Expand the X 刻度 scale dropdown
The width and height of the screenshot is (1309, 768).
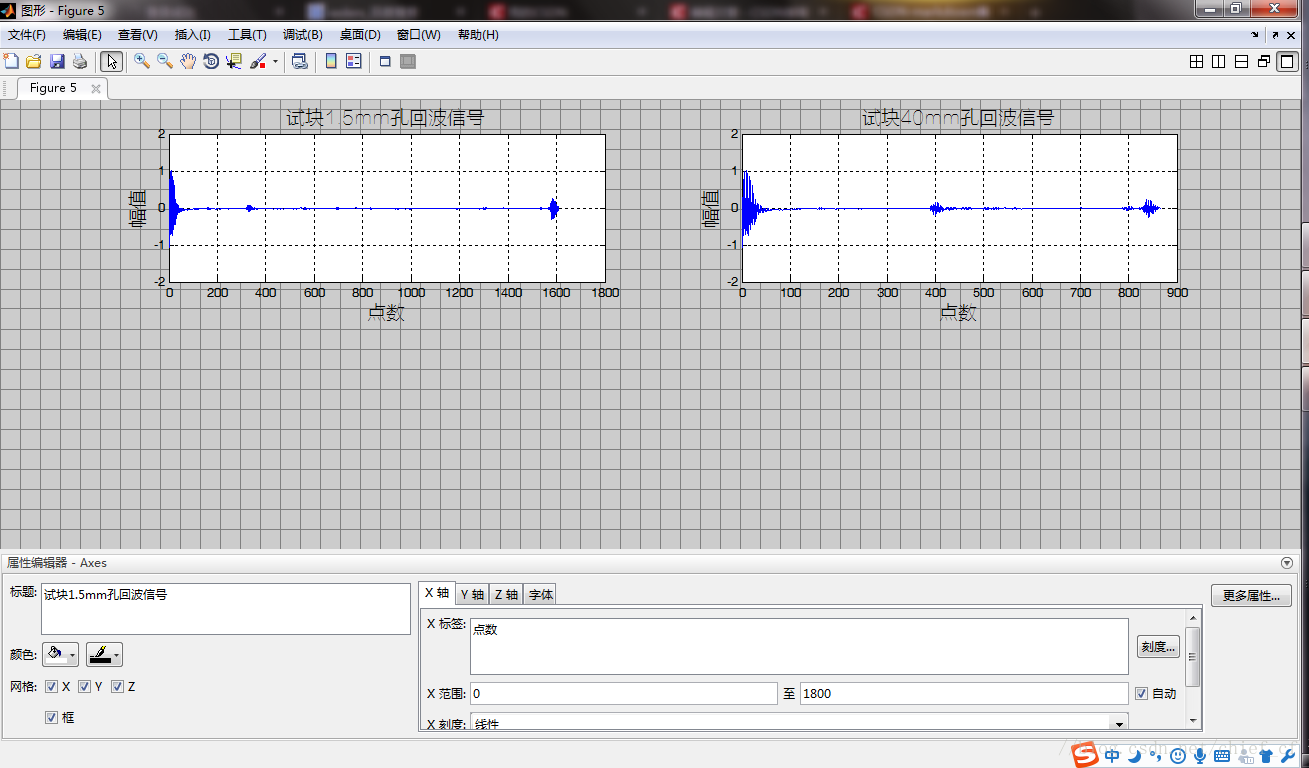pos(1119,722)
